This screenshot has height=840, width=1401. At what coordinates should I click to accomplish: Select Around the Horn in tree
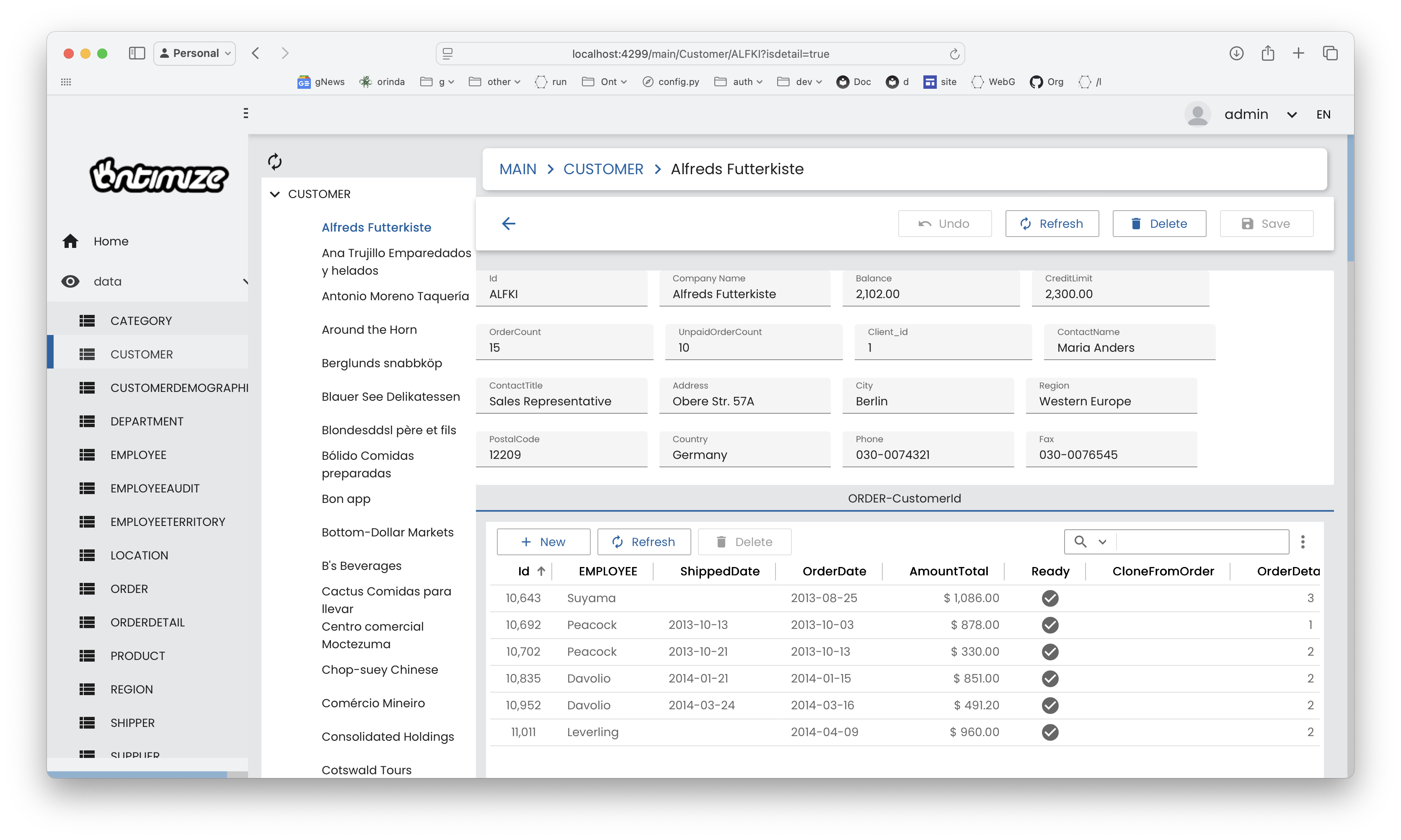369,330
